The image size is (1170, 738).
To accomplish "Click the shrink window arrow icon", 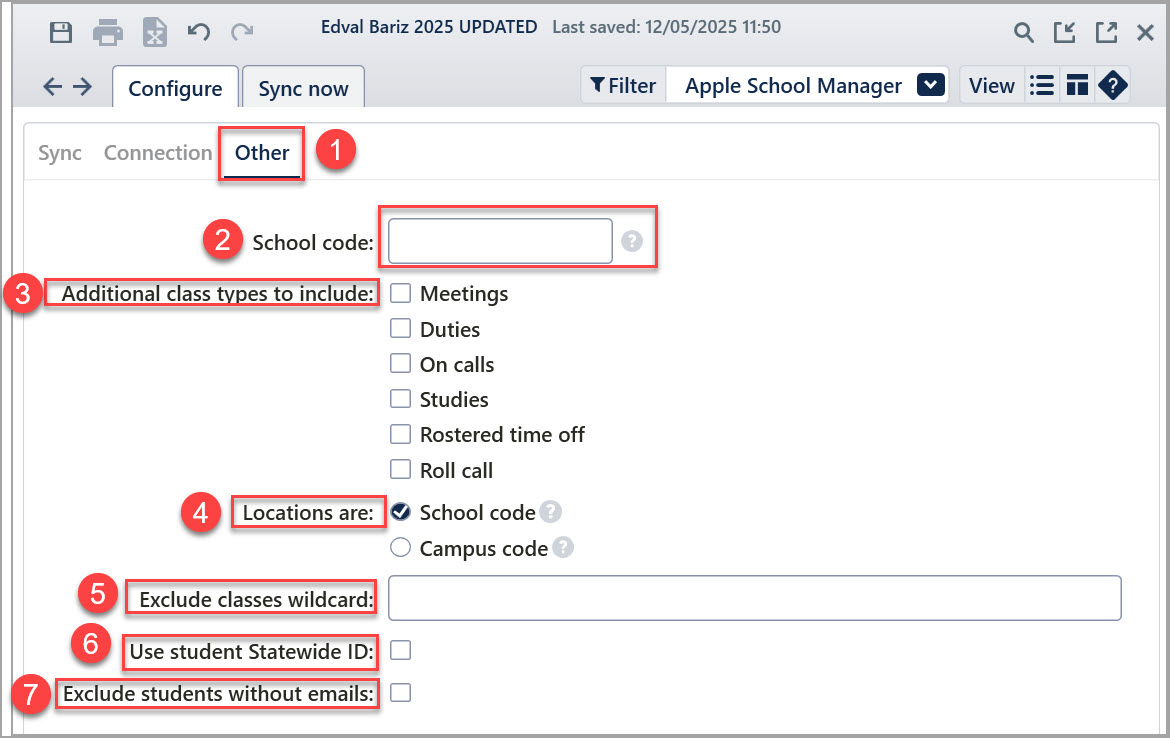I will tap(1064, 33).
